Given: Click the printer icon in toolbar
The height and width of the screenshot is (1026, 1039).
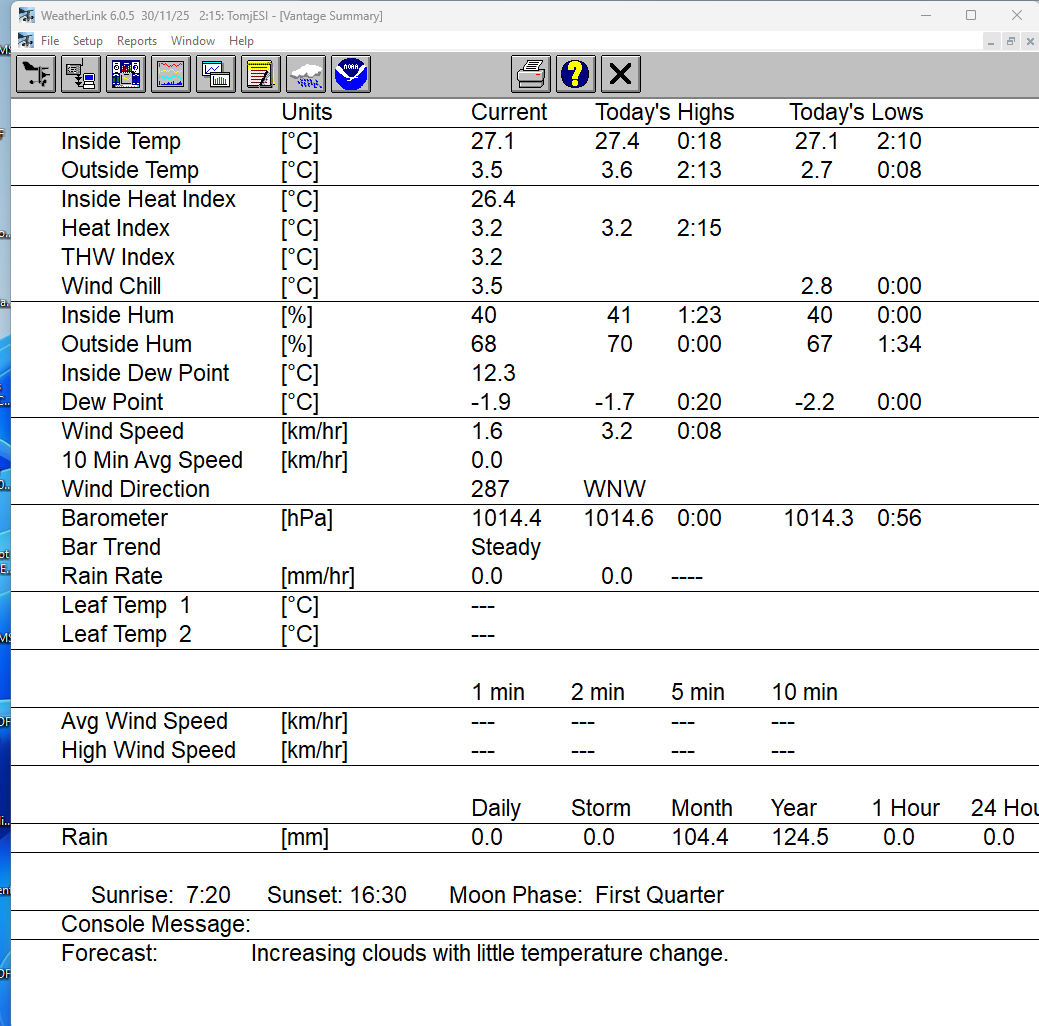Looking at the screenshot, I should (531, 74).
